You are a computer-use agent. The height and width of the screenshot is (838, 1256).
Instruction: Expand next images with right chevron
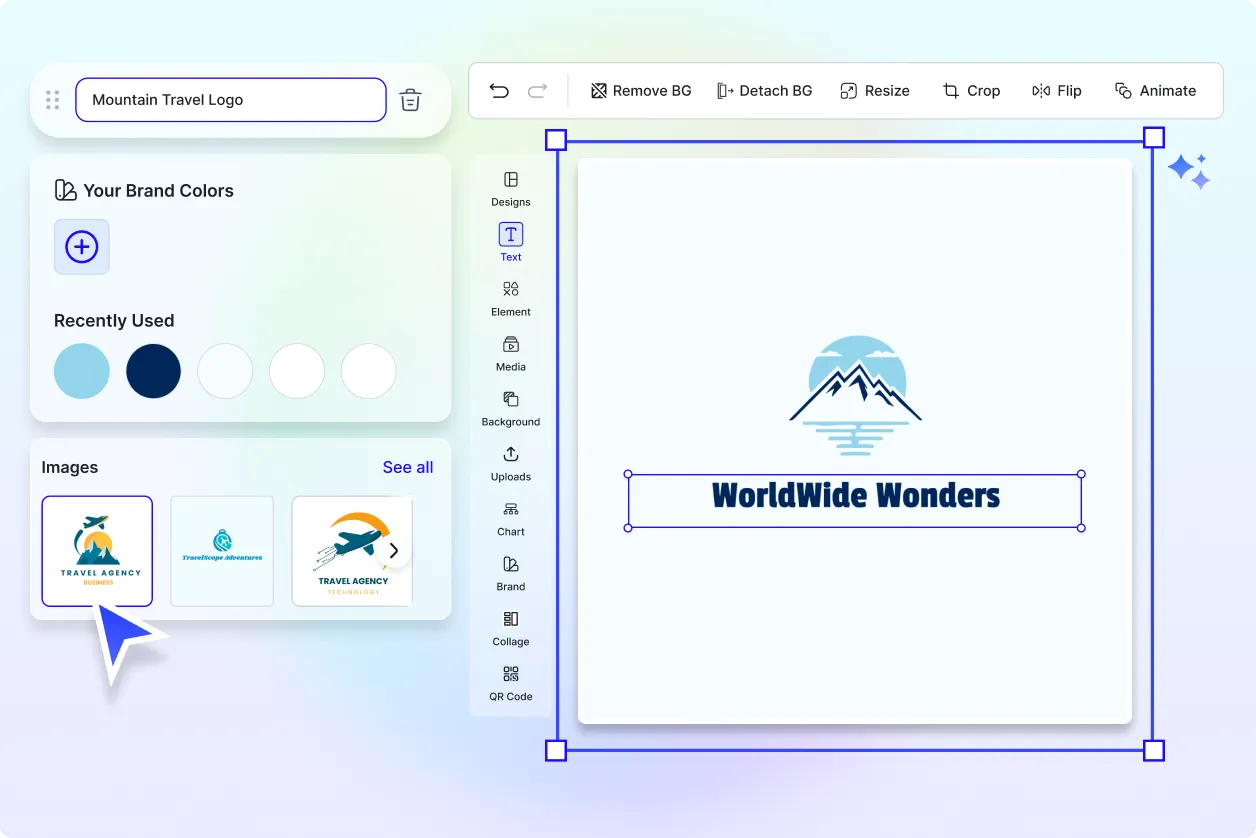click(394, 550)
